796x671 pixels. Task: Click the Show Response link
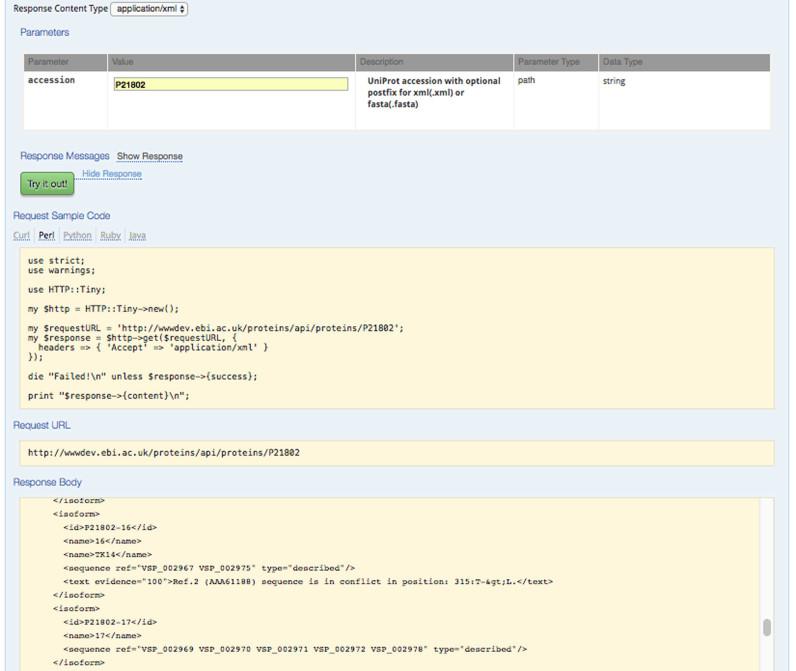coord(149,157)
